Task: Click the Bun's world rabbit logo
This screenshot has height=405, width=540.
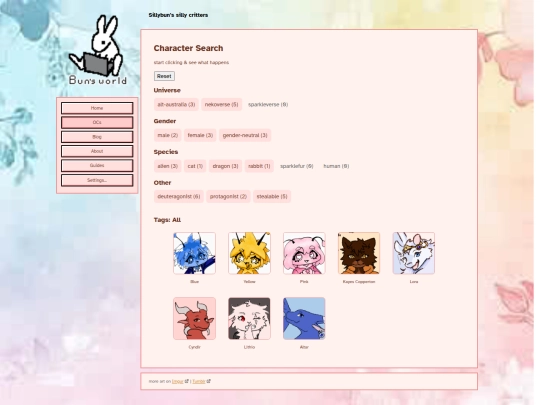Action: [x=97, y=50]
